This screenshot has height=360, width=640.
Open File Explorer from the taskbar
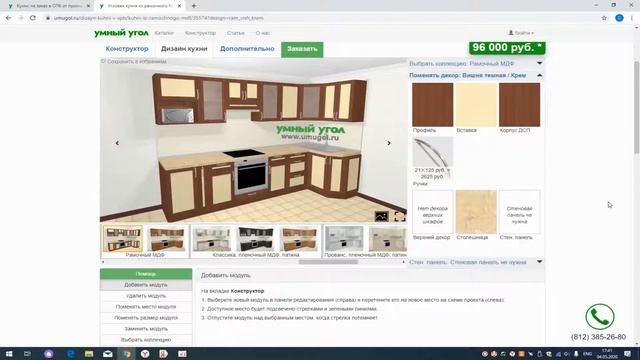pos(89,354)
